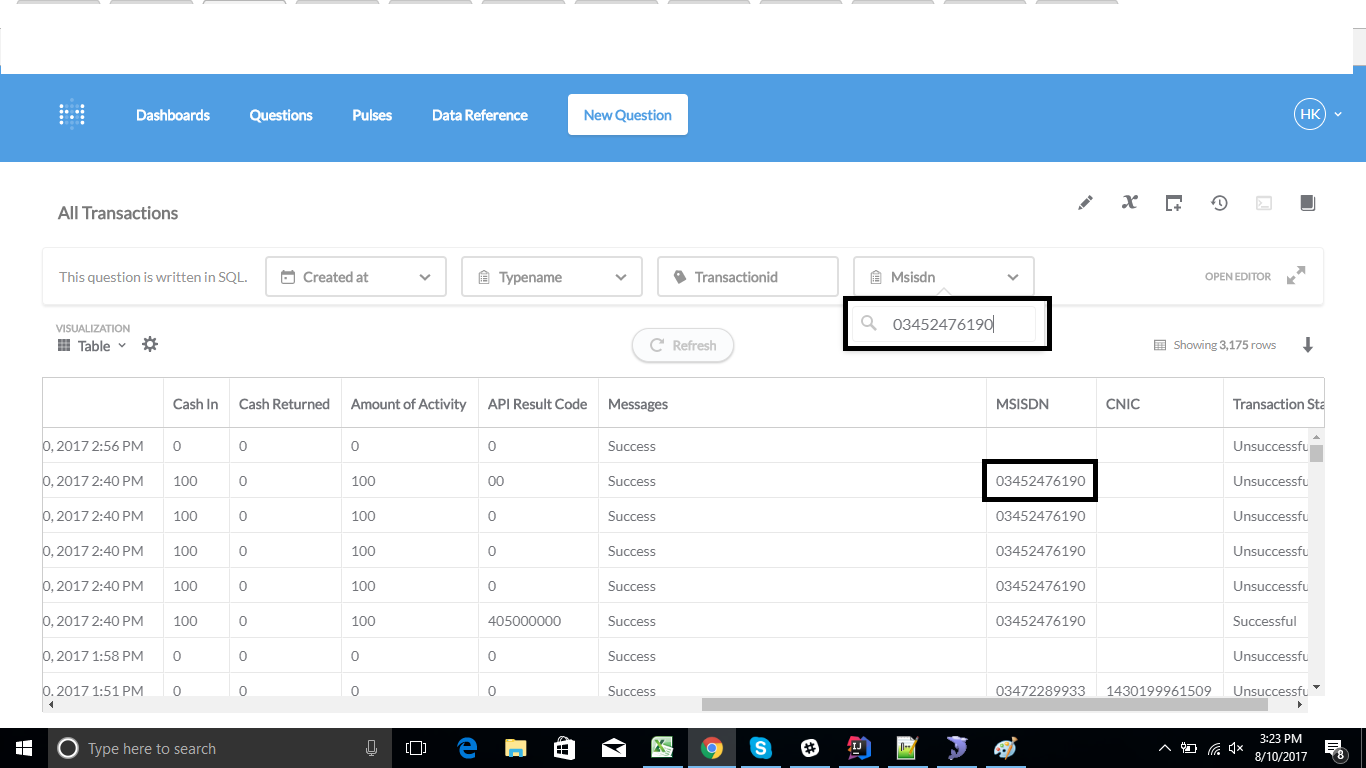The image size is (1366, 768).
Task: Expand the Msisdn filter dropdown
Action: (1013, 276)
